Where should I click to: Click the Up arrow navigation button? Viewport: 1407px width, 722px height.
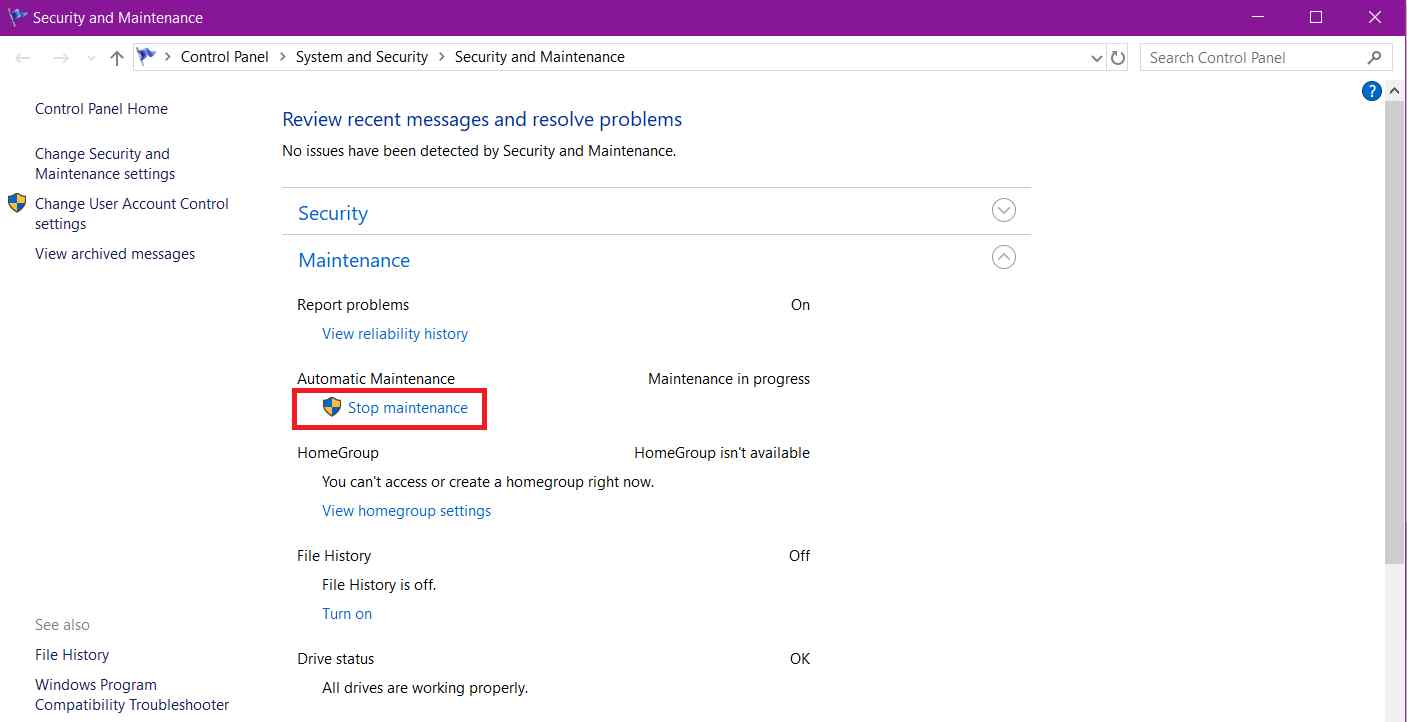117,58
